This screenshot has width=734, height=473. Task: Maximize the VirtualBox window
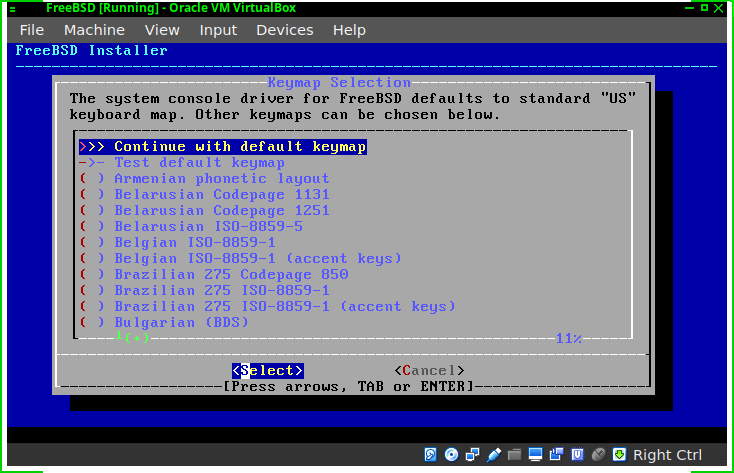click(x=704, y=8)
